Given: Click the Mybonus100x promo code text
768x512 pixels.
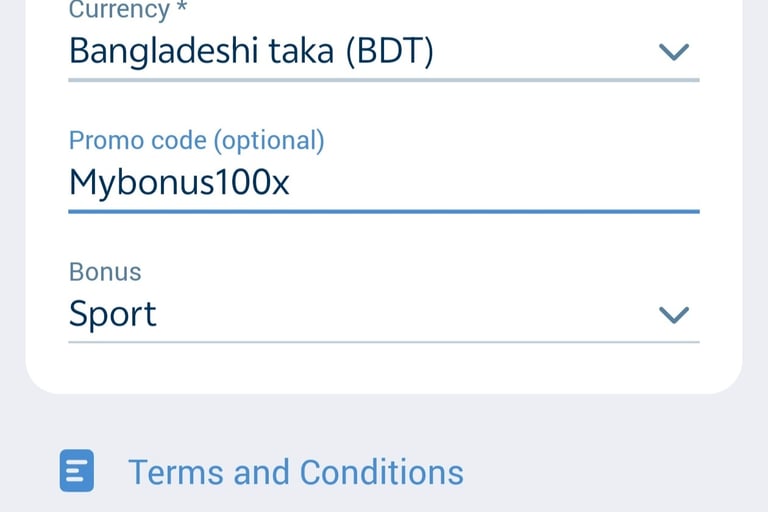Looking at the screenshot, I should (x=179, y=183).
